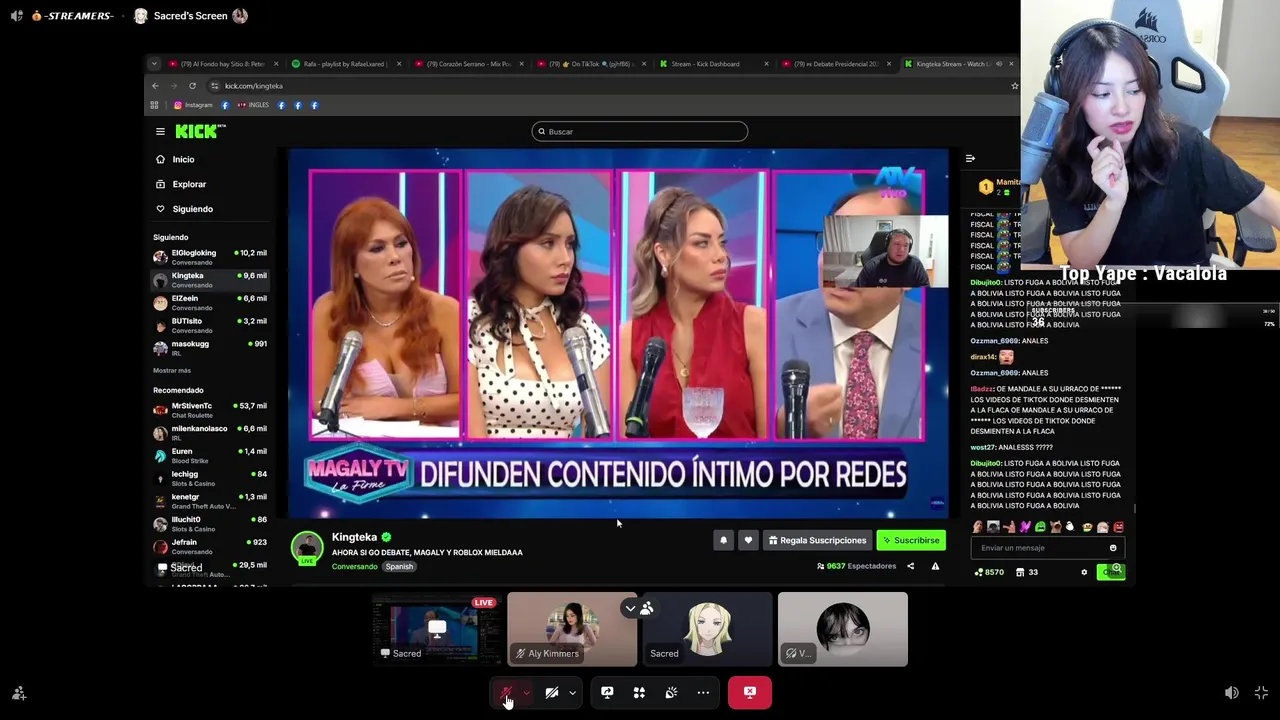
Task: Open Instagram bookmark
Action: (x=193, y=105)
